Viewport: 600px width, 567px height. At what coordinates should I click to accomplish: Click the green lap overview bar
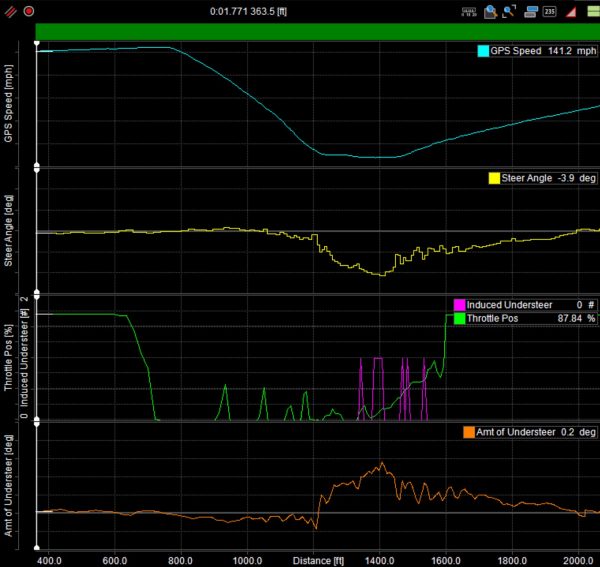(x=318, y=32)
